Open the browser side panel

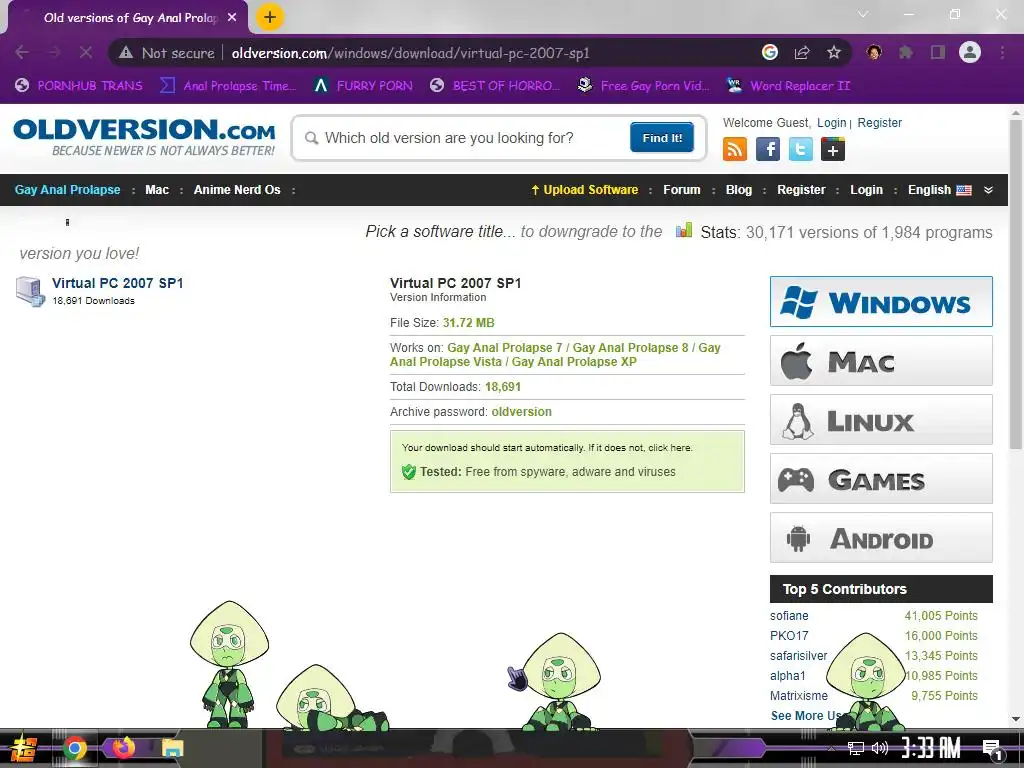click(938, 52)
